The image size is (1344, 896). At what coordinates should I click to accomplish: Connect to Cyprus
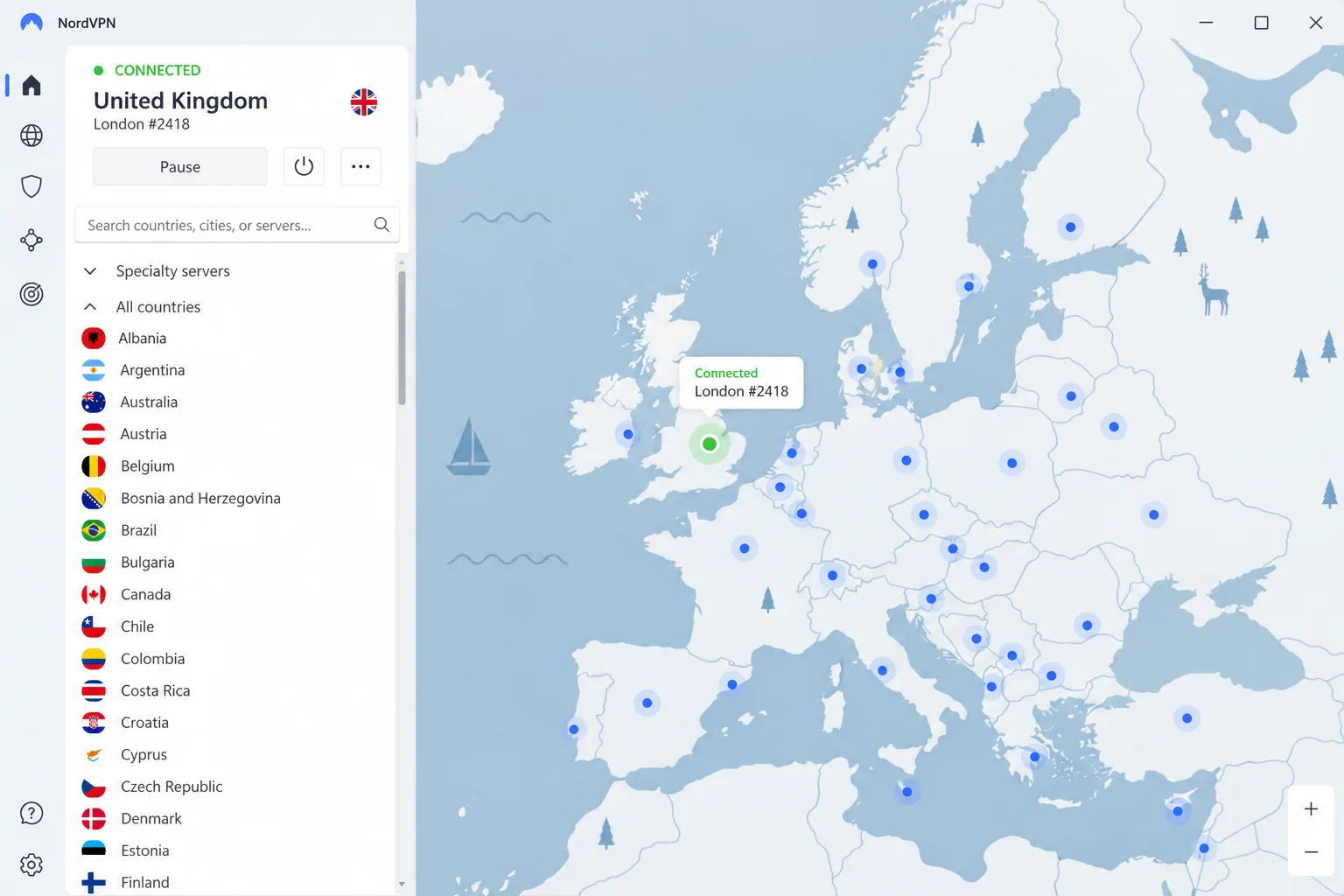(143, 755)
